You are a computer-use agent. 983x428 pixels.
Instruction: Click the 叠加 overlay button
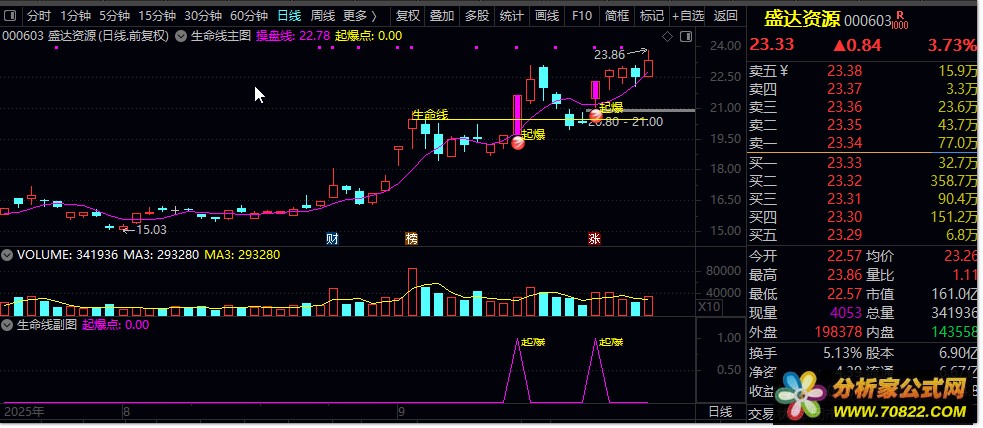point(442,15)
